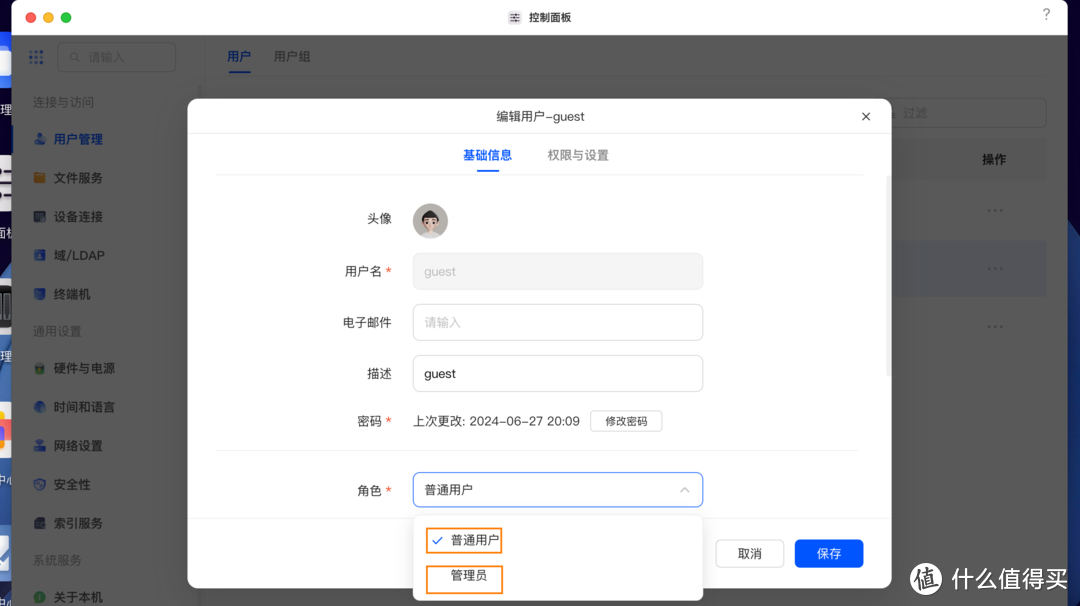
Task: Click the 终端机 sidebar icon
Action: pos(40,295)
